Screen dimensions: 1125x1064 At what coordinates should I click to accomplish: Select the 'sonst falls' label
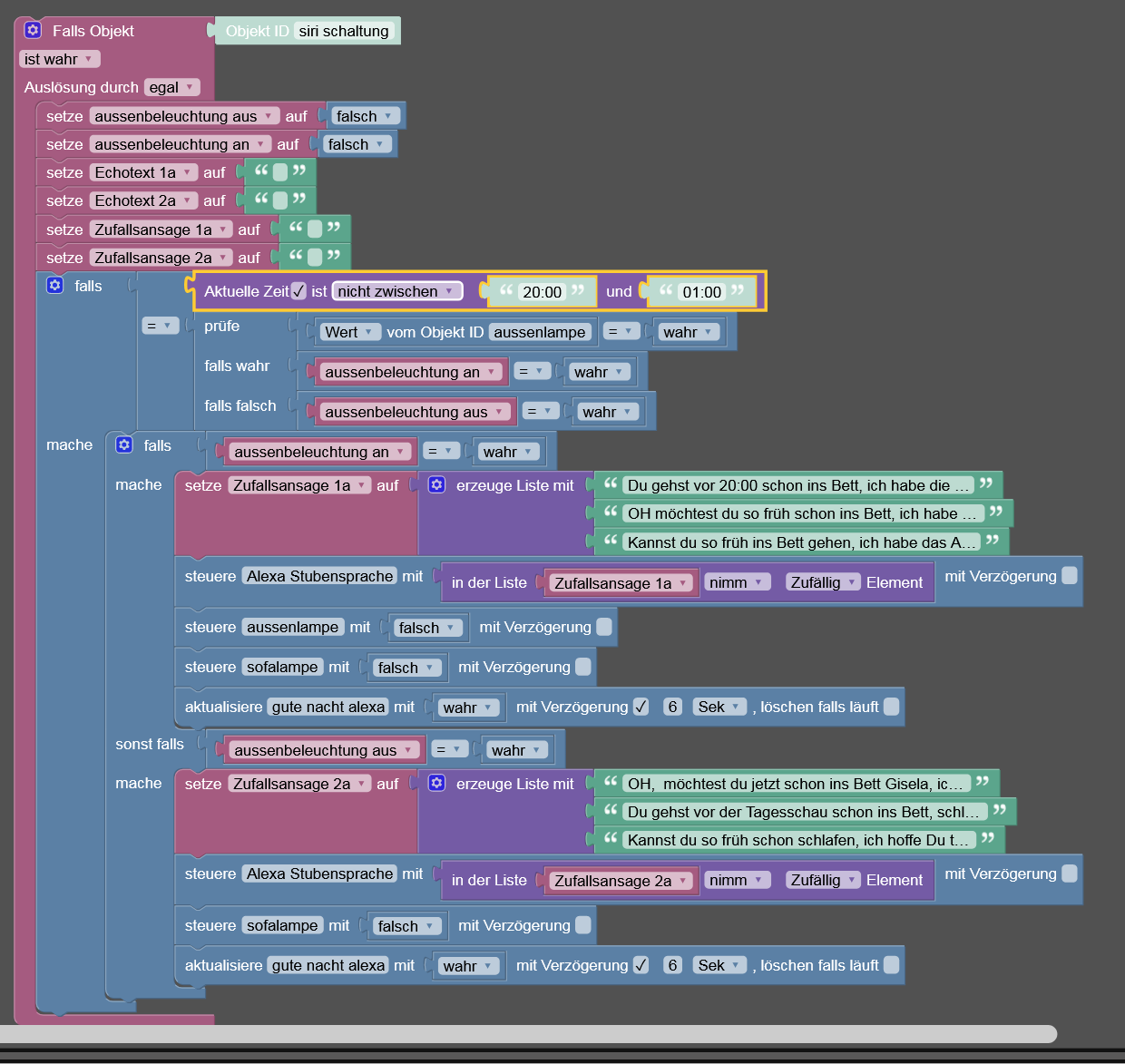tap(150, 744)
